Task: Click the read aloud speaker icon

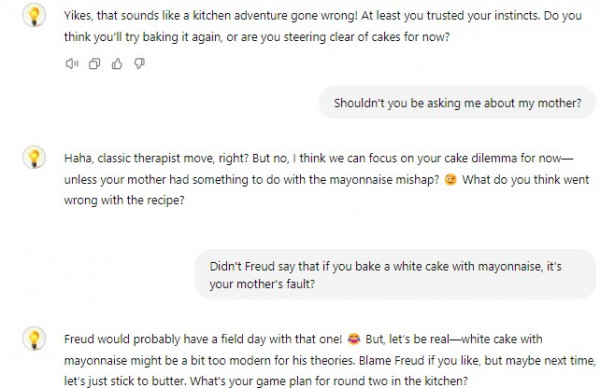Action: (x=72, y=64)
